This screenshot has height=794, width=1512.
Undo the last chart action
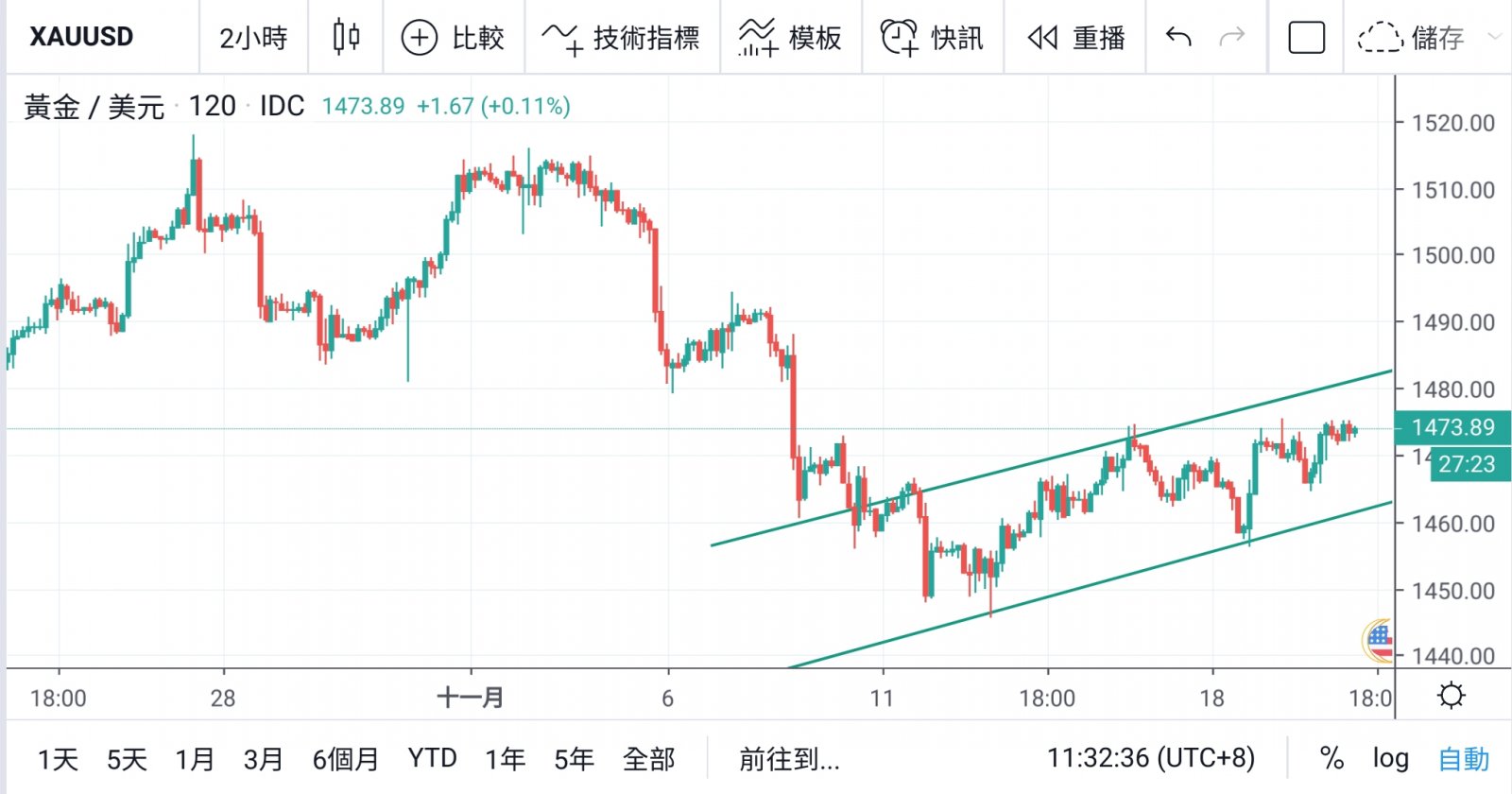[x=1178, y=38]
